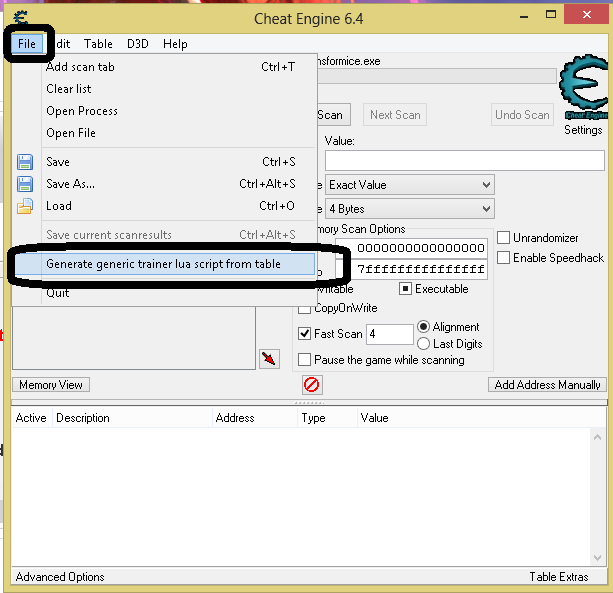Open the File menu
Viewport: 613px width, 593px height.
tap(27, 43)
